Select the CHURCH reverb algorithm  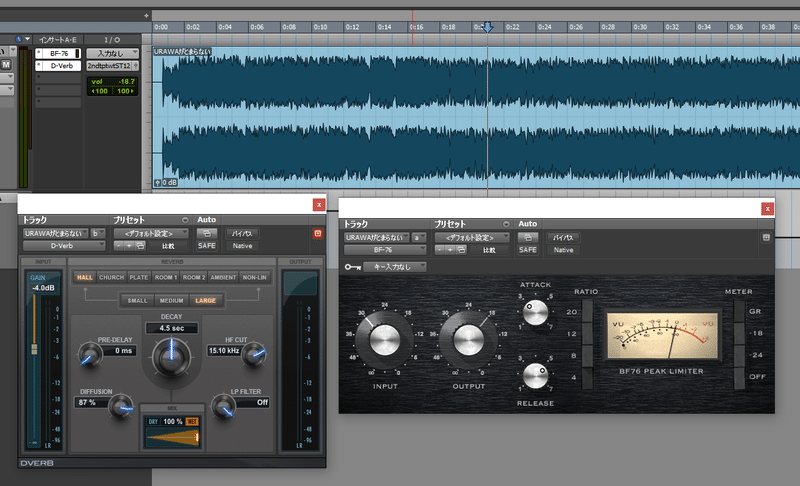point(111,277)
